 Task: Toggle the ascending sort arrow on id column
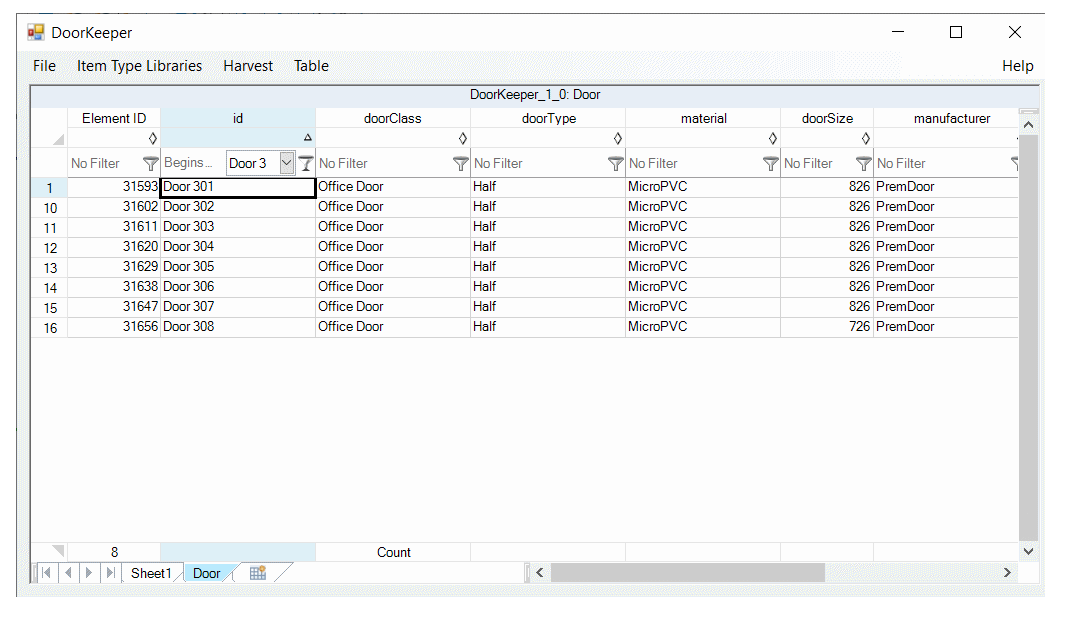point(307,138)
